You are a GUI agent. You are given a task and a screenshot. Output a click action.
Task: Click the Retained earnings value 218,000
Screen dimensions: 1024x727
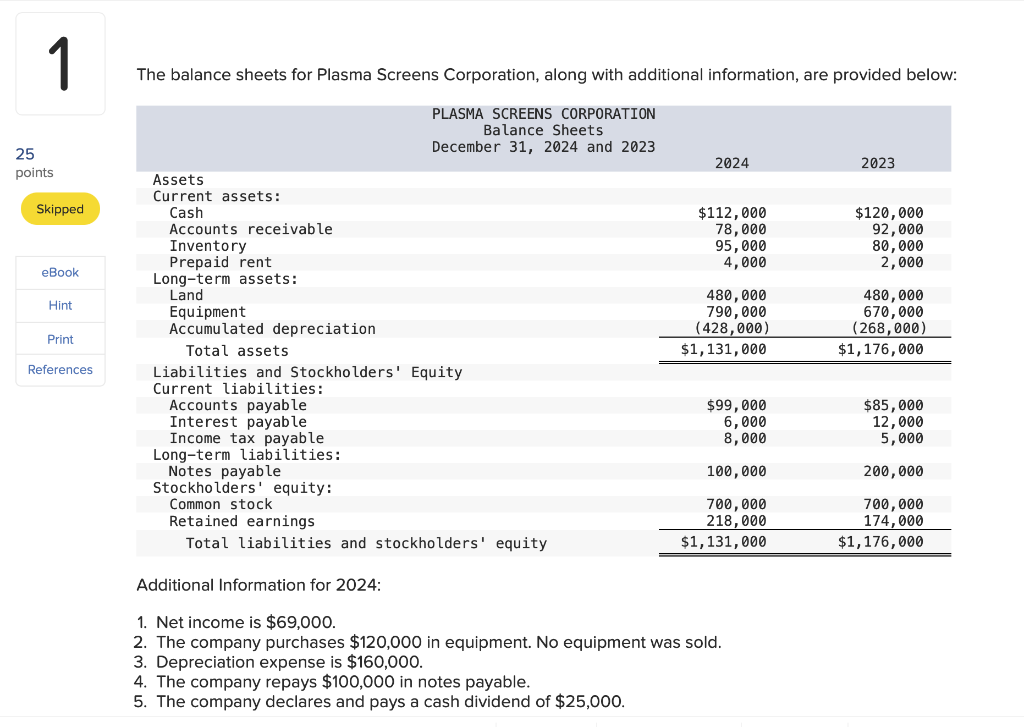tap(740, 520)
